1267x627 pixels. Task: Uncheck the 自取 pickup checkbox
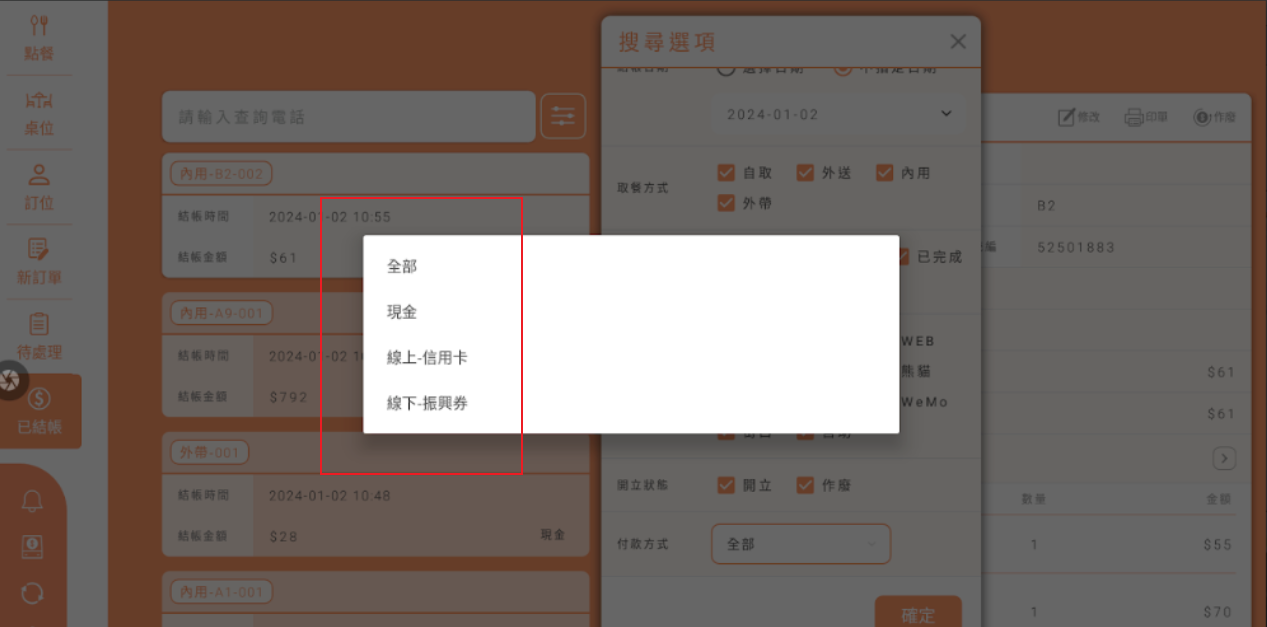pos(726,173)
